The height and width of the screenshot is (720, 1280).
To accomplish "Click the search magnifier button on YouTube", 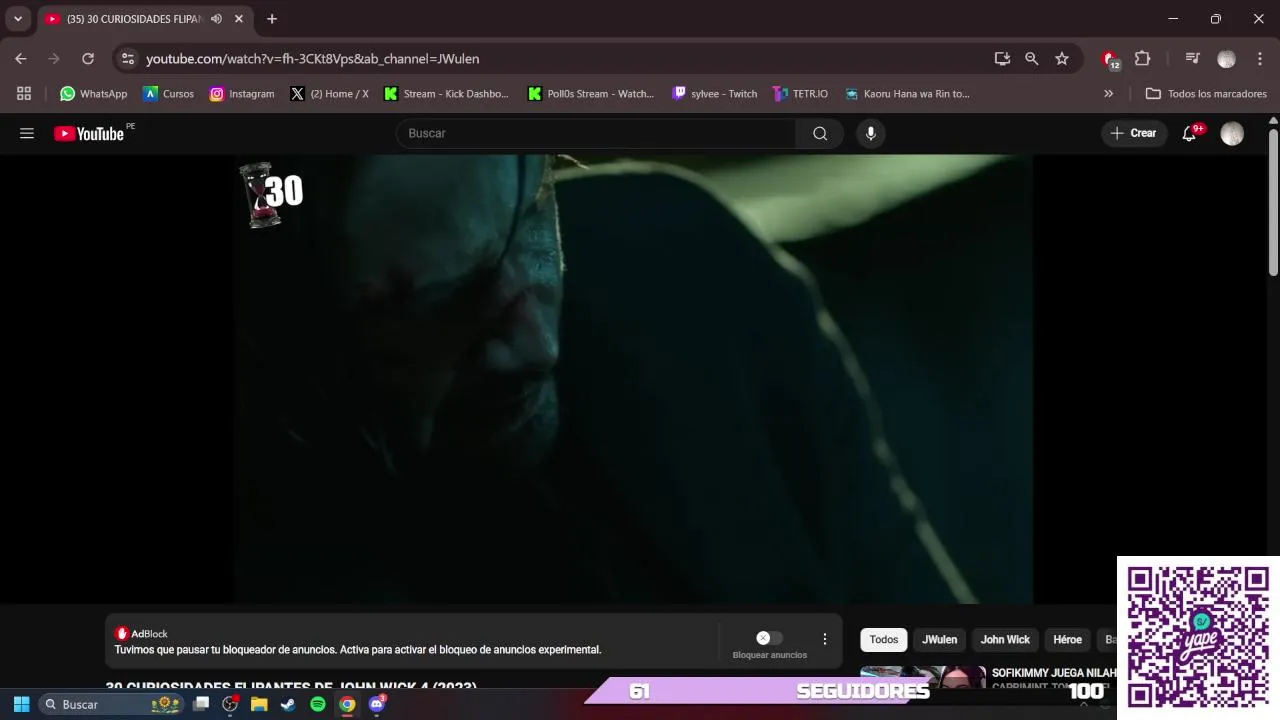I will pos(820,133).
